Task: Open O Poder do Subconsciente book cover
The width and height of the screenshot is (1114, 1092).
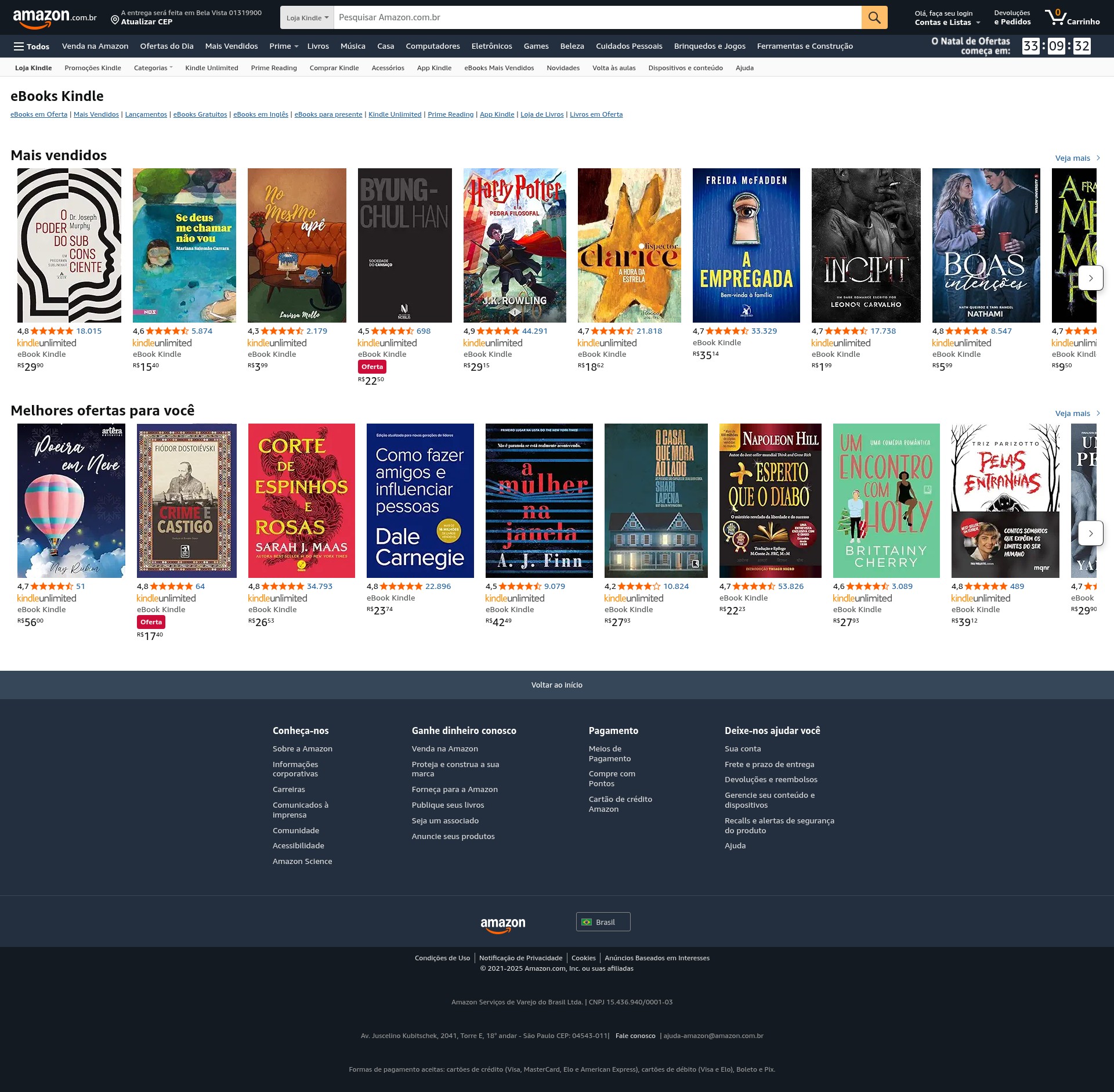Action: [69, 245]
